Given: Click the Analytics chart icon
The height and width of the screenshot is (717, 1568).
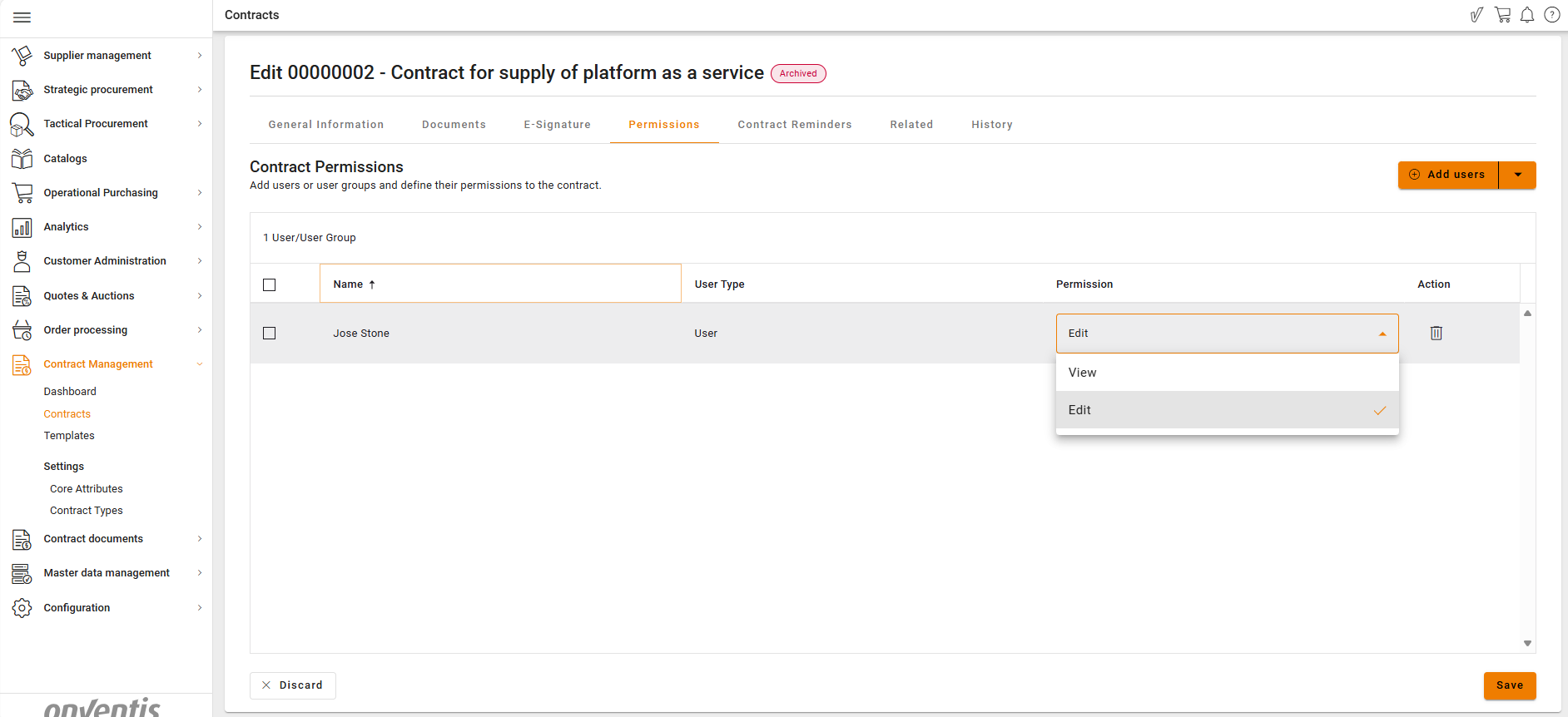Looking at the screenshot, I should [22, 227].
